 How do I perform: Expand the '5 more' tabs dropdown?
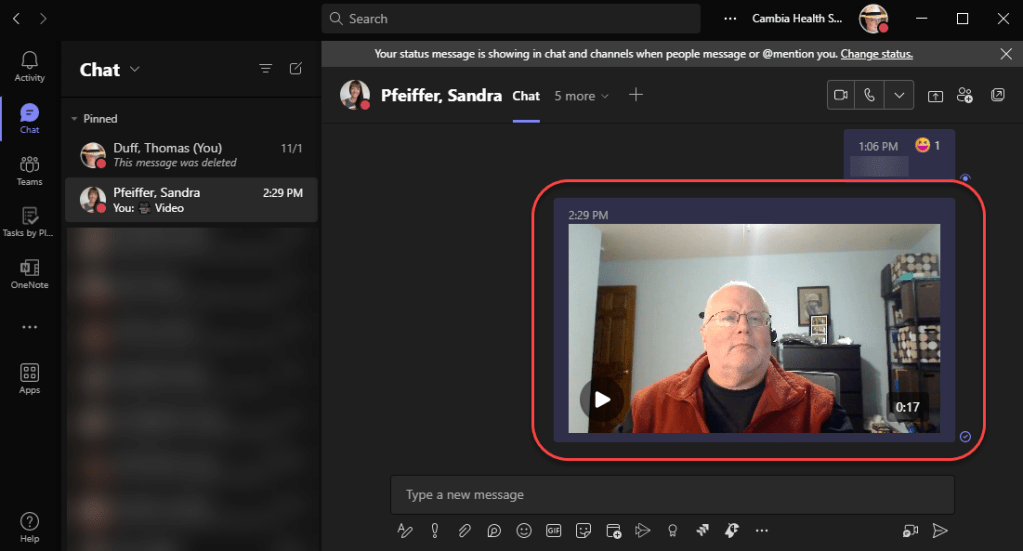581,96
